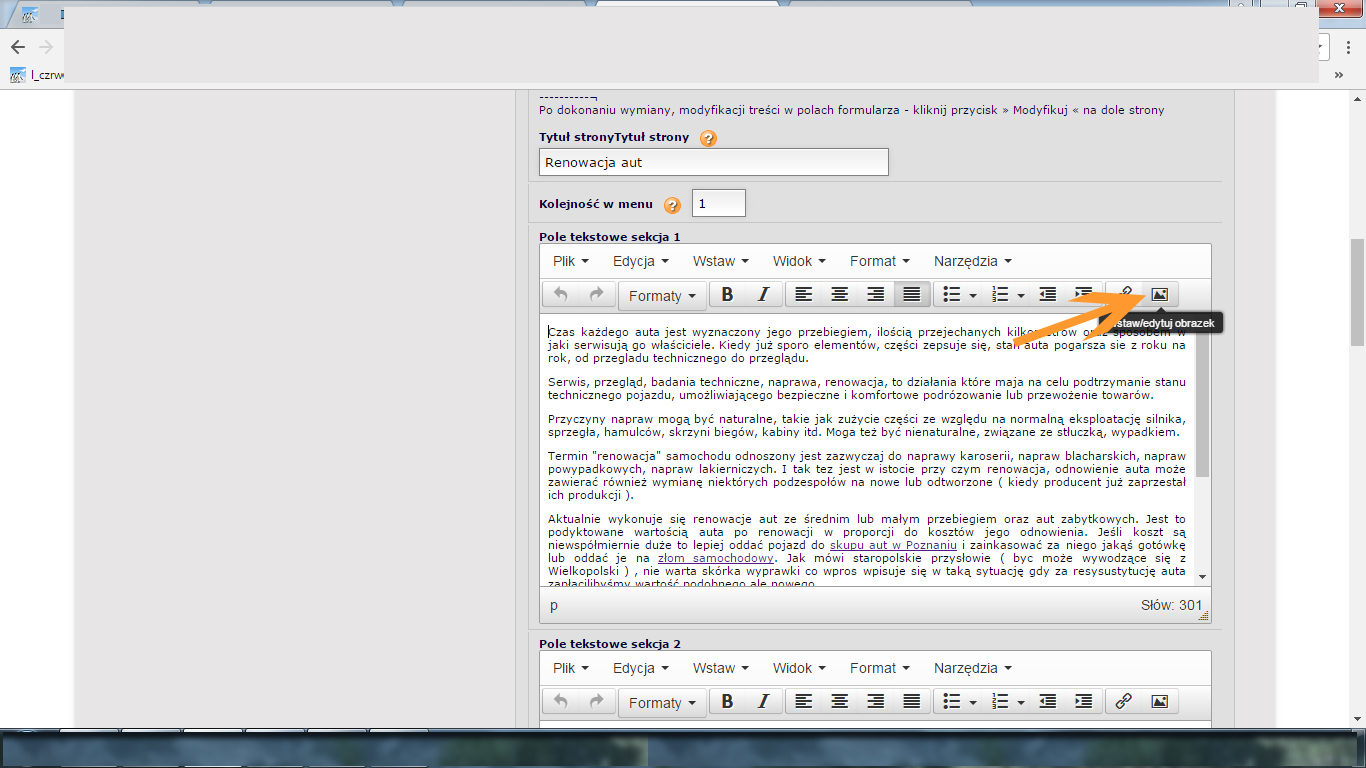Viewport: 1366px width, 768px height.
Task: Undo in section 1 editor toolbar
Action: pos(561,295)
